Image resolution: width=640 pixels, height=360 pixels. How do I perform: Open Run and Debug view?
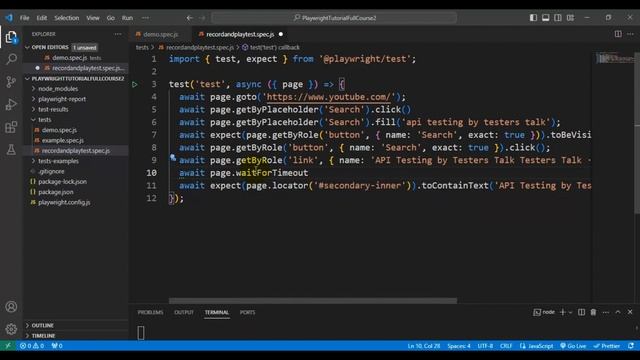(11, 104)
